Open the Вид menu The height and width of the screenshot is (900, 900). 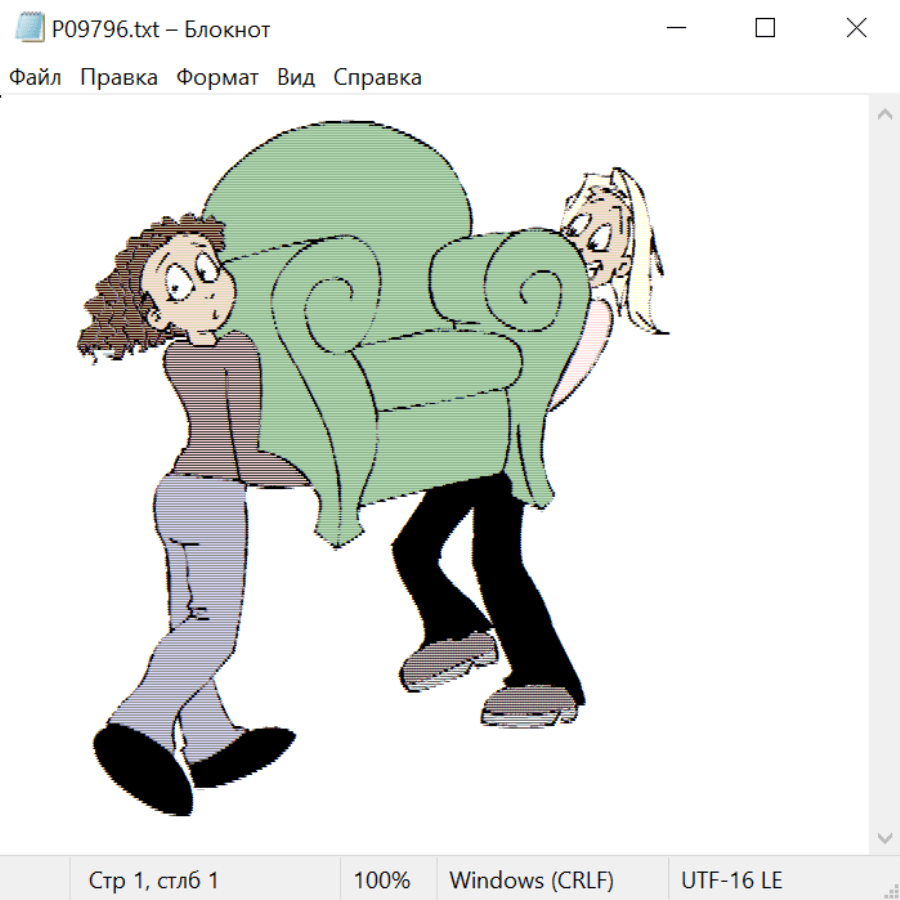pyautogui.click(x=296, y=78)
